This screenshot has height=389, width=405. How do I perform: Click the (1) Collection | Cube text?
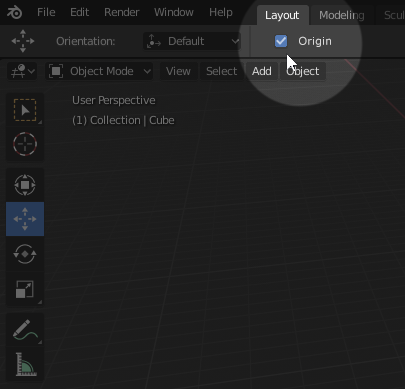123,120
